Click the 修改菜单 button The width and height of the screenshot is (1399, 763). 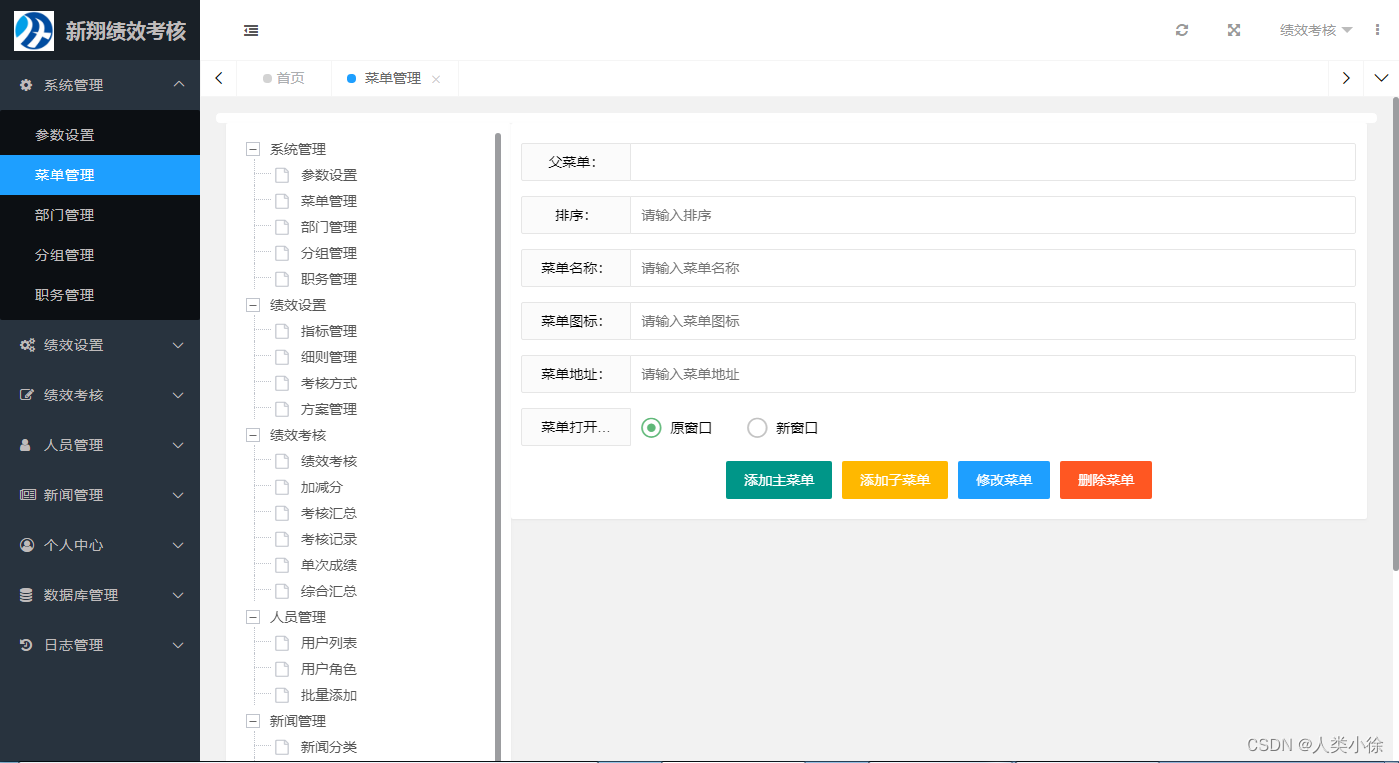coord(1004,480)
